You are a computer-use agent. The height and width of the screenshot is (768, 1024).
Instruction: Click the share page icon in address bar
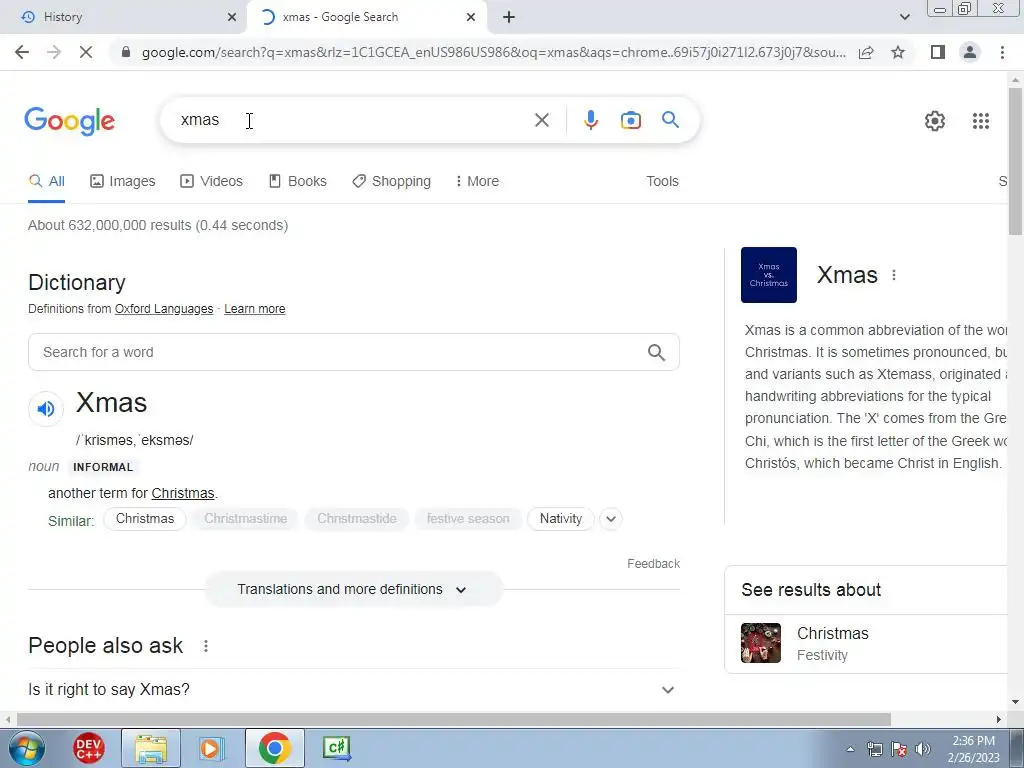[x=866, y=52]
